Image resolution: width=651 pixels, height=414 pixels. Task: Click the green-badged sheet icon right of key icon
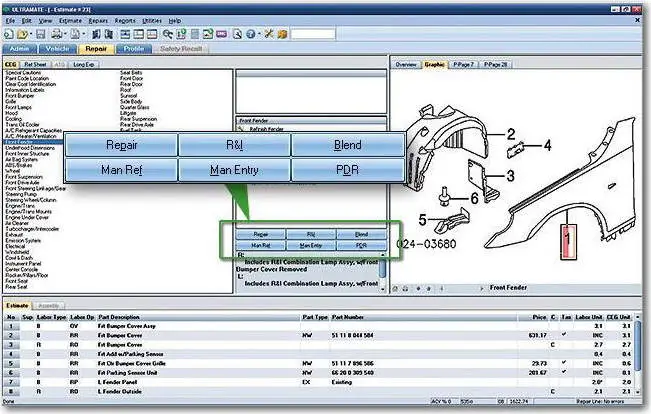tap(181, 34)
